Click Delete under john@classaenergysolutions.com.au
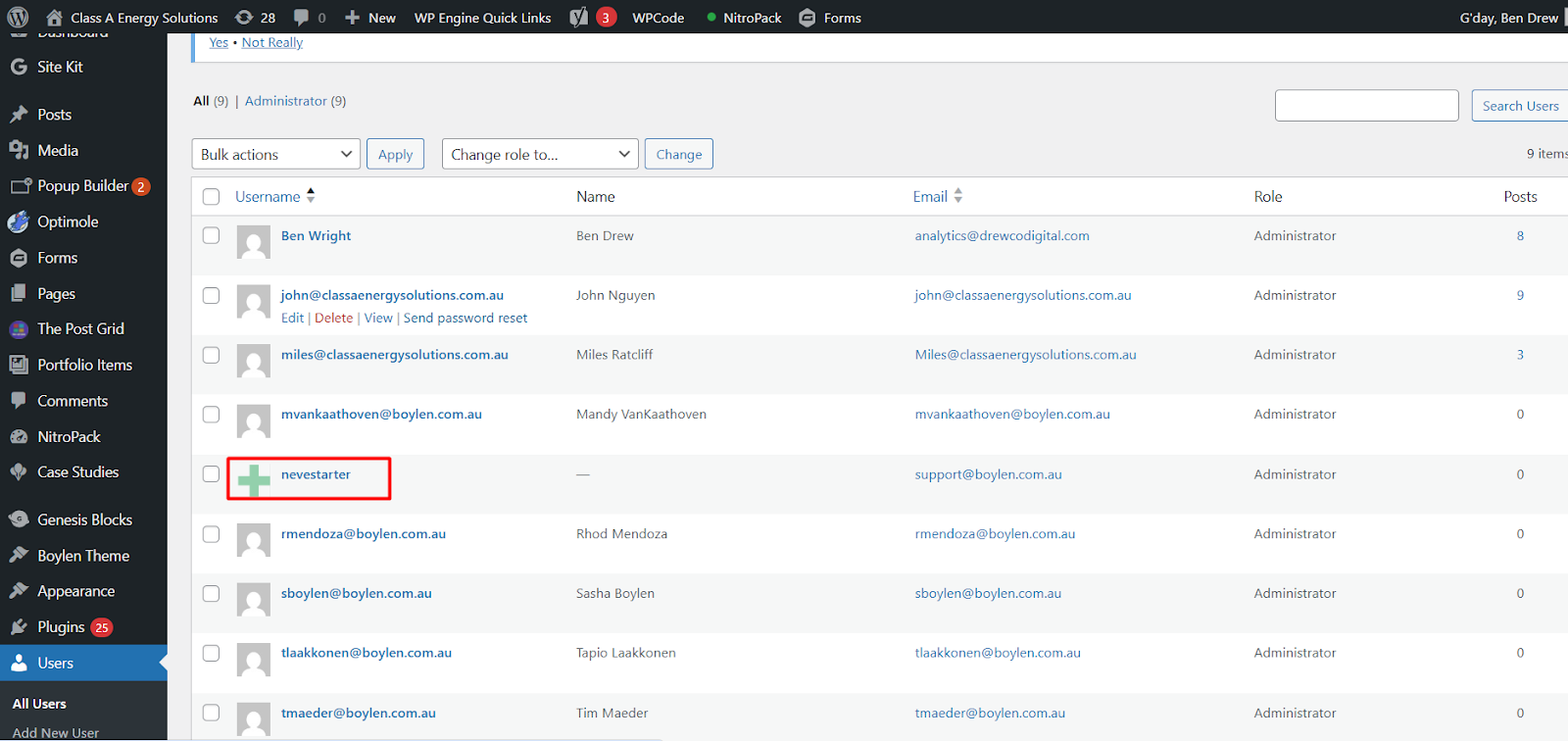 click(334, 318)
